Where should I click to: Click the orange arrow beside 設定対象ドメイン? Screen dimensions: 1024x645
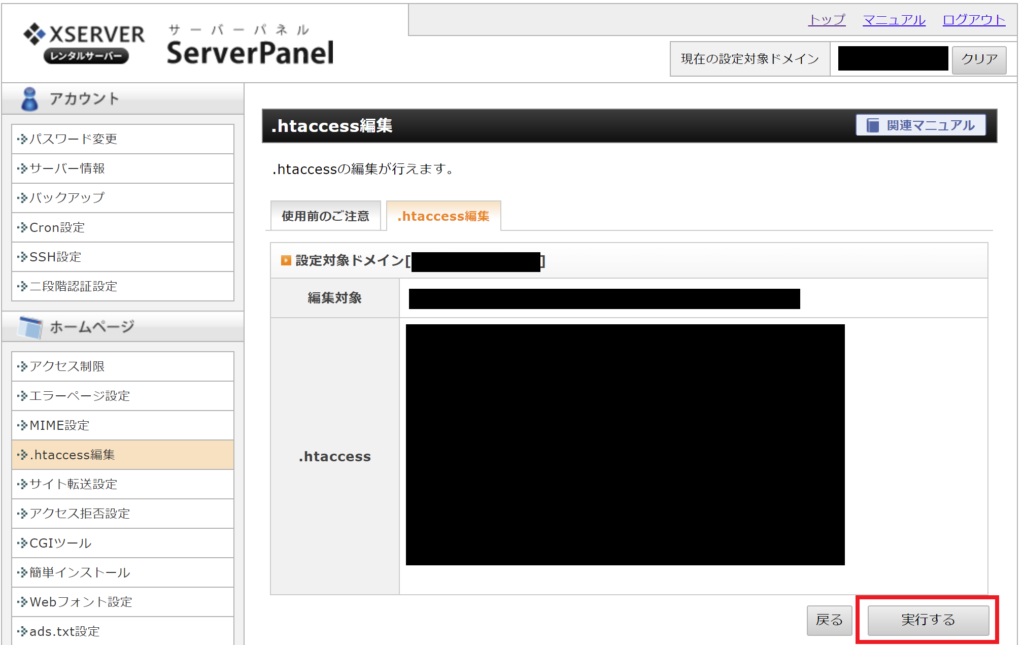(285, 260)
